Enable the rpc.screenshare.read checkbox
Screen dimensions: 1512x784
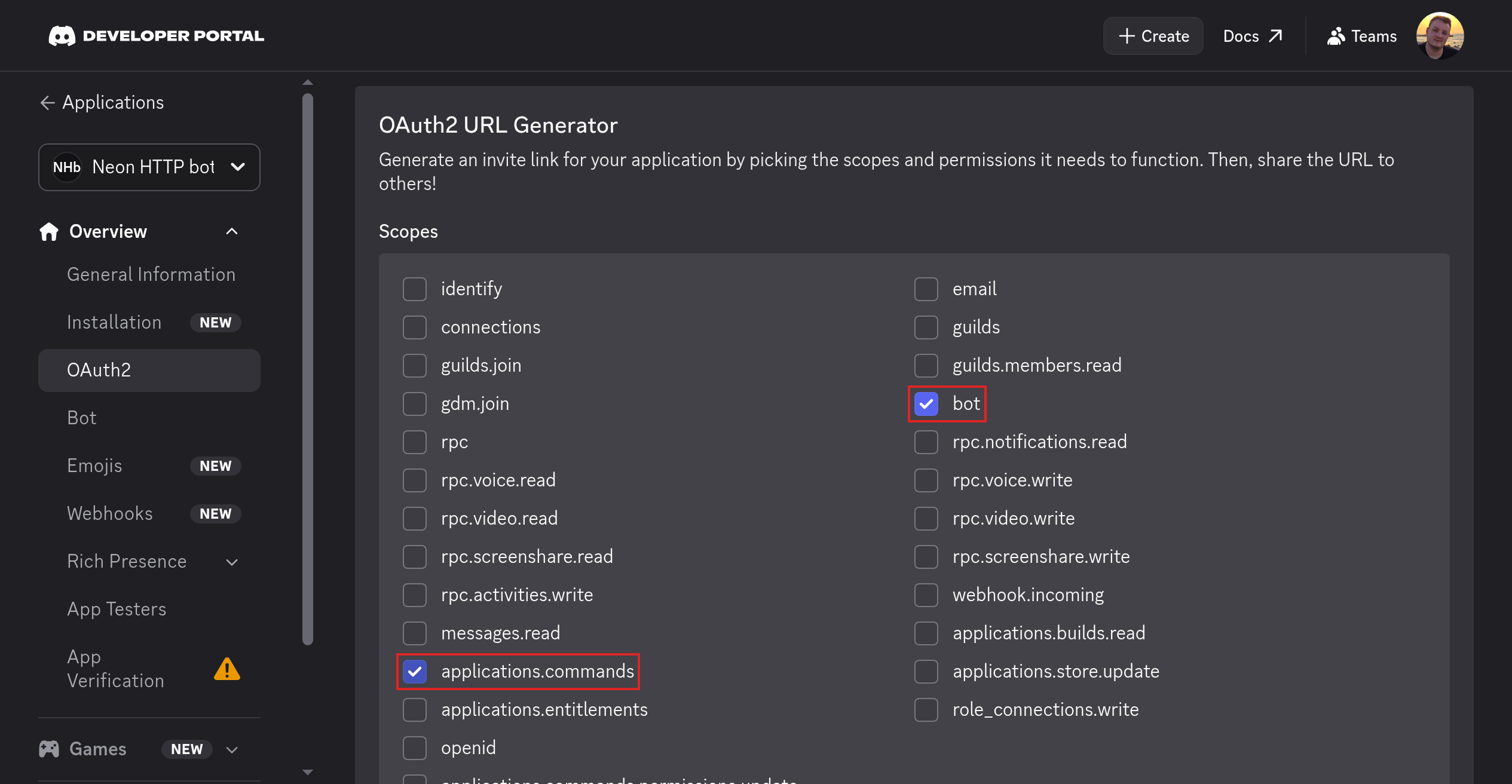click(415, 557)
